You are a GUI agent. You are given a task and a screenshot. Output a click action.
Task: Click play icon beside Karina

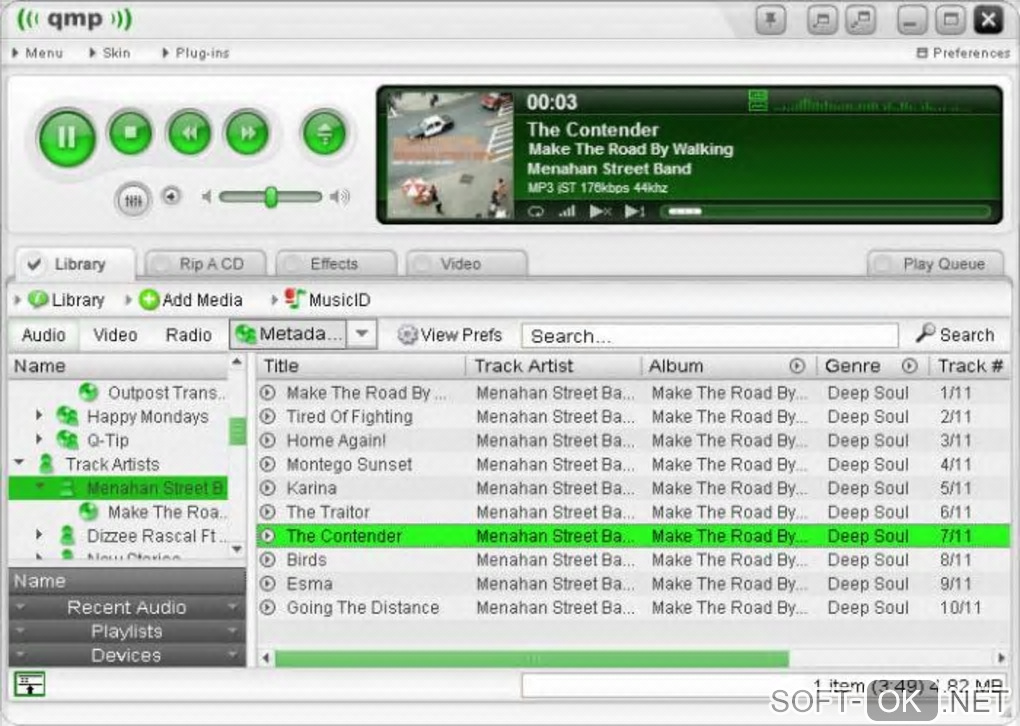[x=267, y=488]
